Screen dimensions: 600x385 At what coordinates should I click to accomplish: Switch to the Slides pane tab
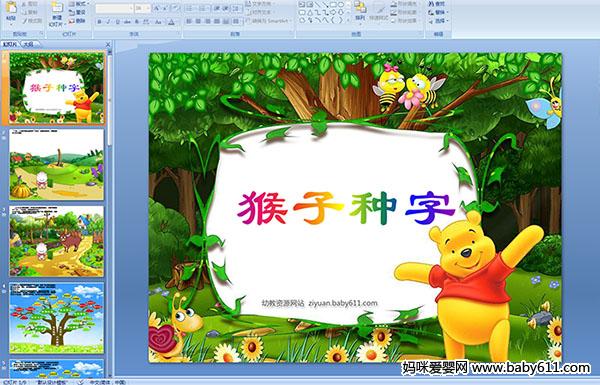click(10, 44)
